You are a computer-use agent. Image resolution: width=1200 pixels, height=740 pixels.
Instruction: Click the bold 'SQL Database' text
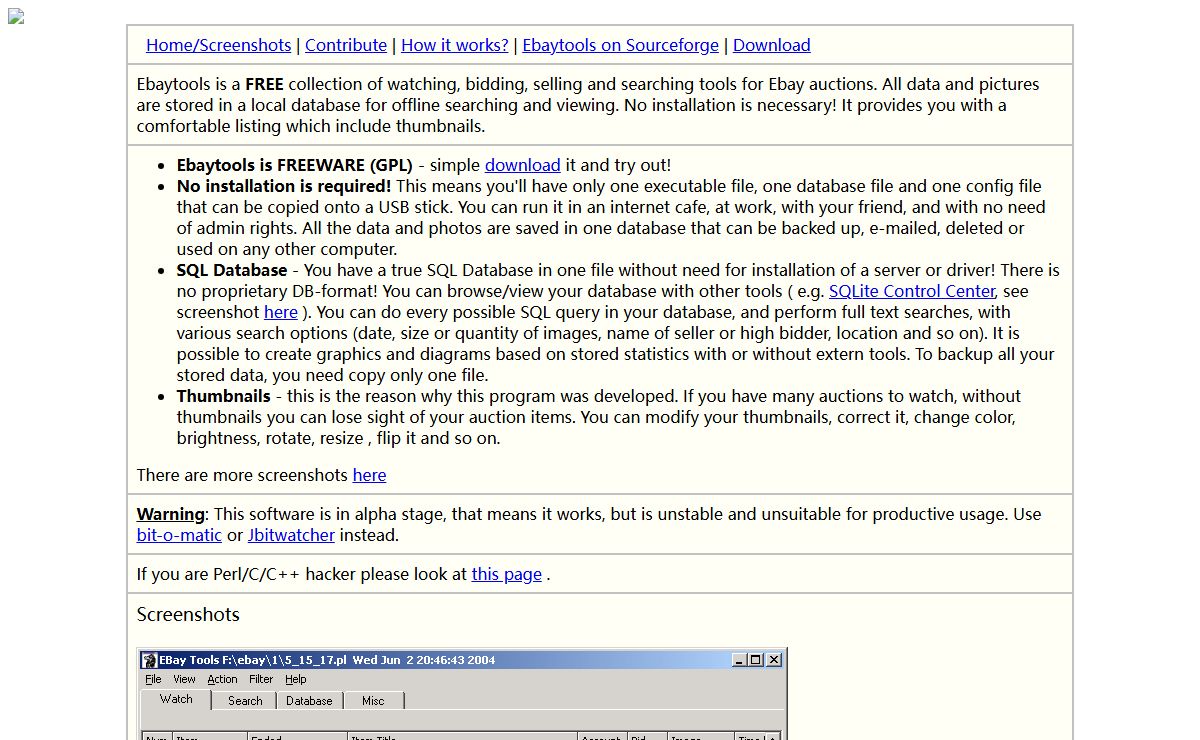(x=232, y=270)
